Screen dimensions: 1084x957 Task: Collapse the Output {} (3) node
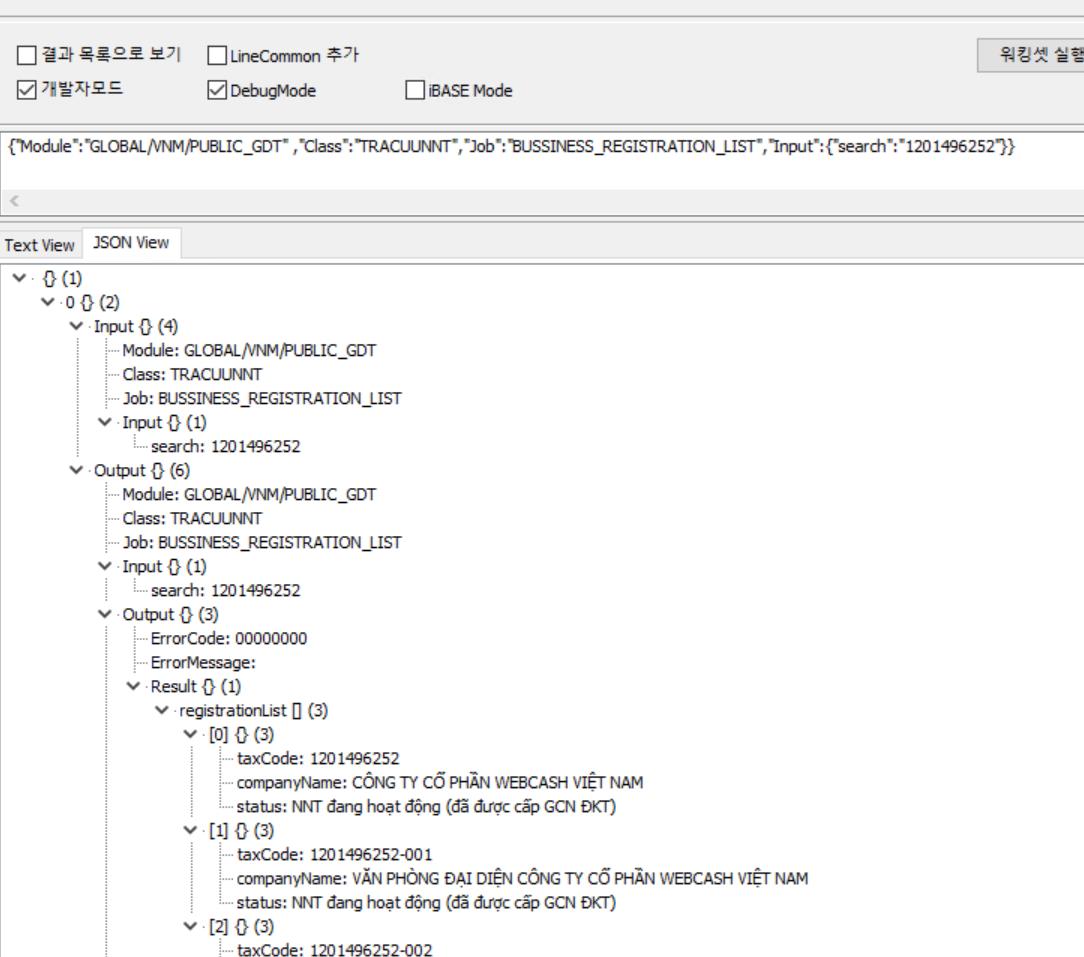point(104,614)
